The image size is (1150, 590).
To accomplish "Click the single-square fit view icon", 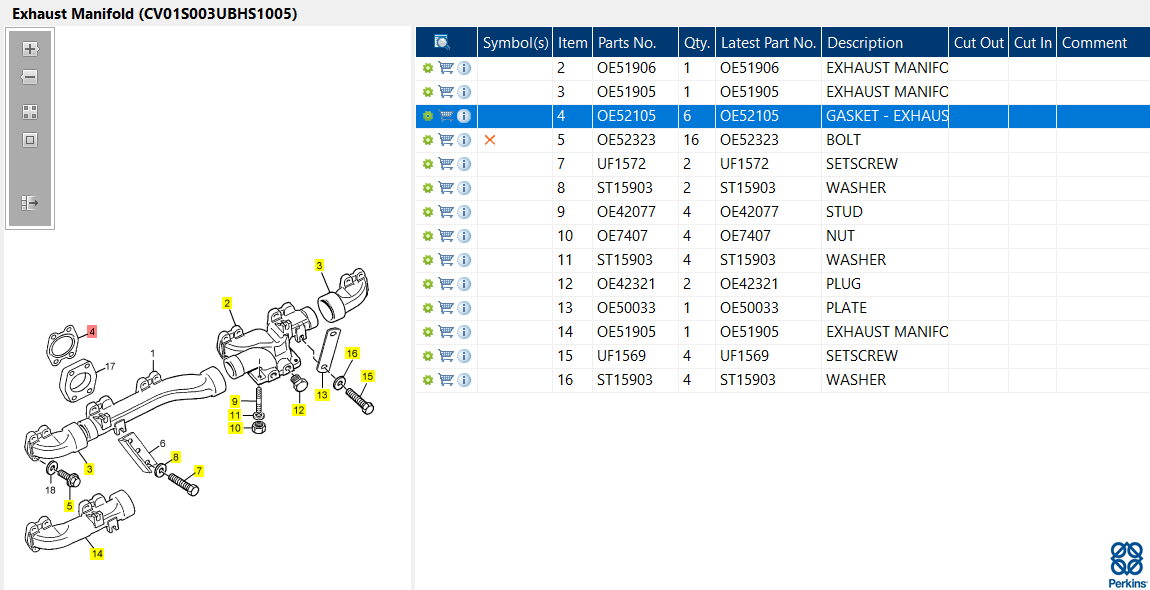I will pos(29,139).
